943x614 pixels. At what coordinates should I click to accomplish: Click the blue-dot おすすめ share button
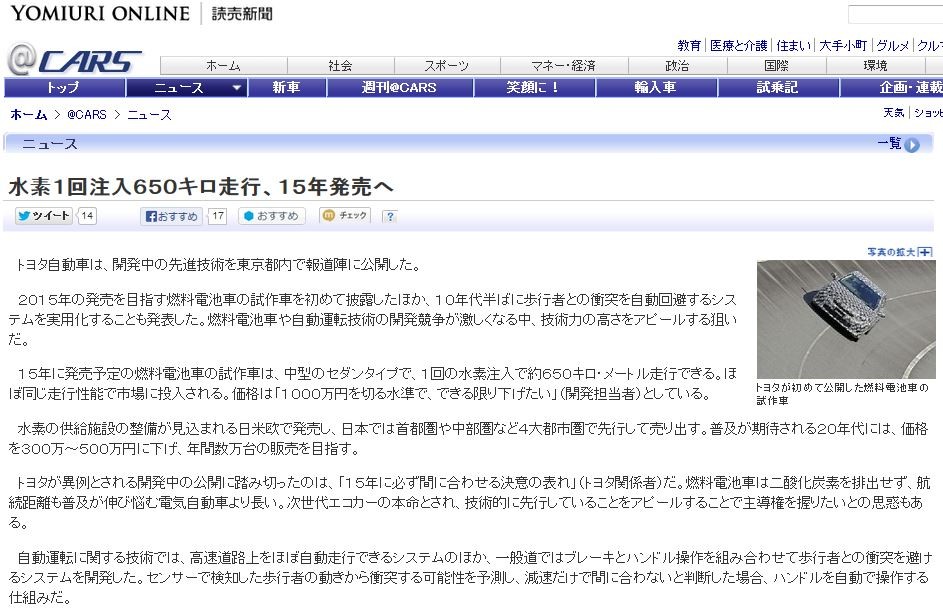pos(271,216)
